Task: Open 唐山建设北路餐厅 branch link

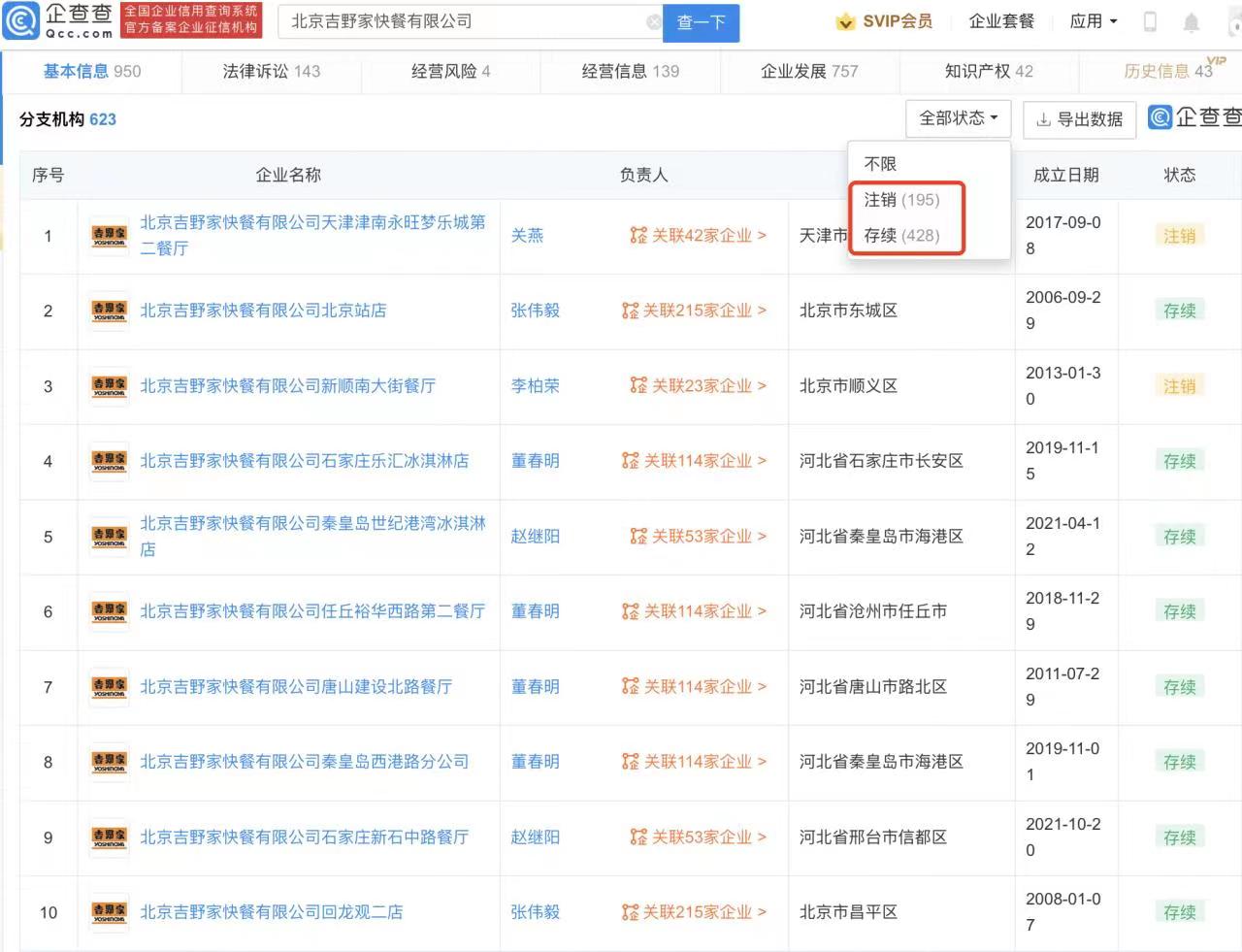Action: pyautogui.click(x=296, y=687)
